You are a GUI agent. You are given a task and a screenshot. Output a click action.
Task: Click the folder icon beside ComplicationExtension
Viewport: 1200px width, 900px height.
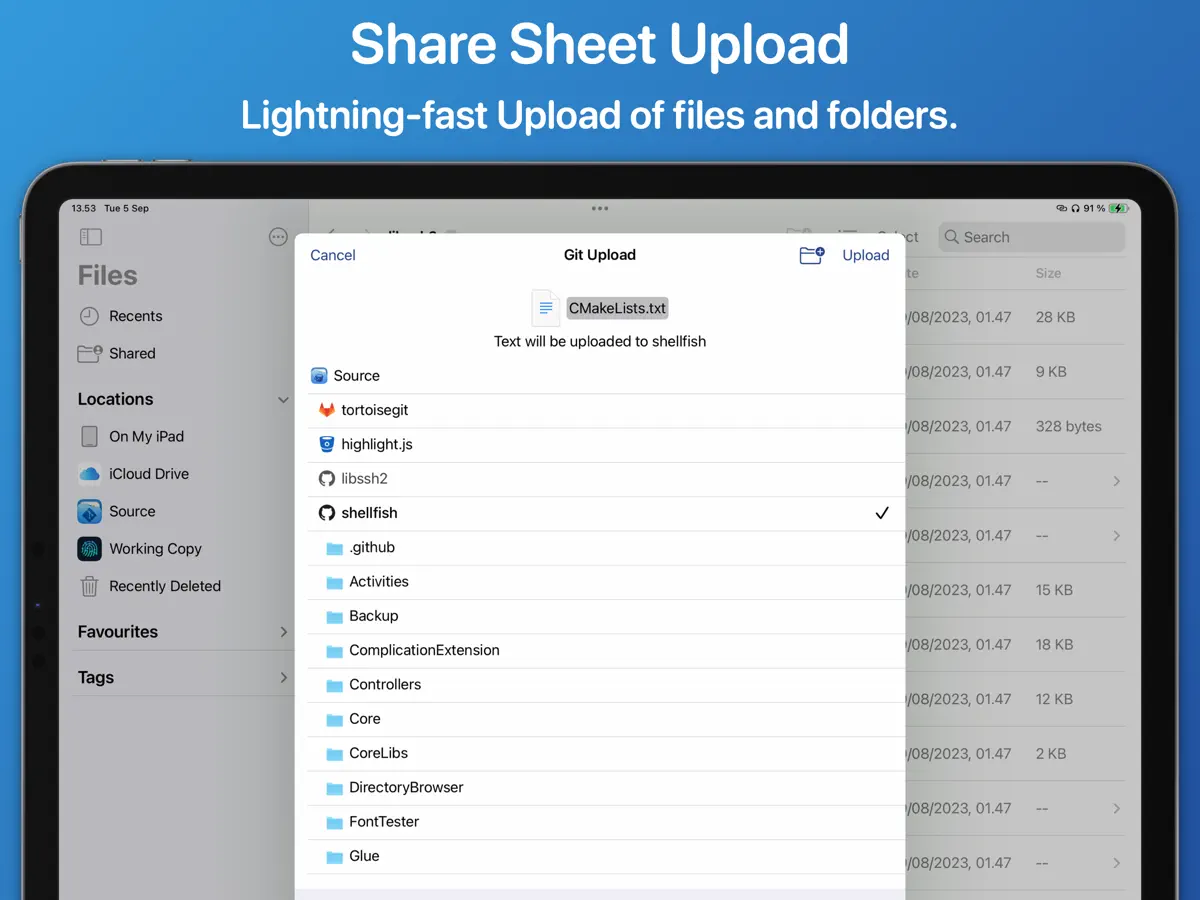[x=335, y=651]
